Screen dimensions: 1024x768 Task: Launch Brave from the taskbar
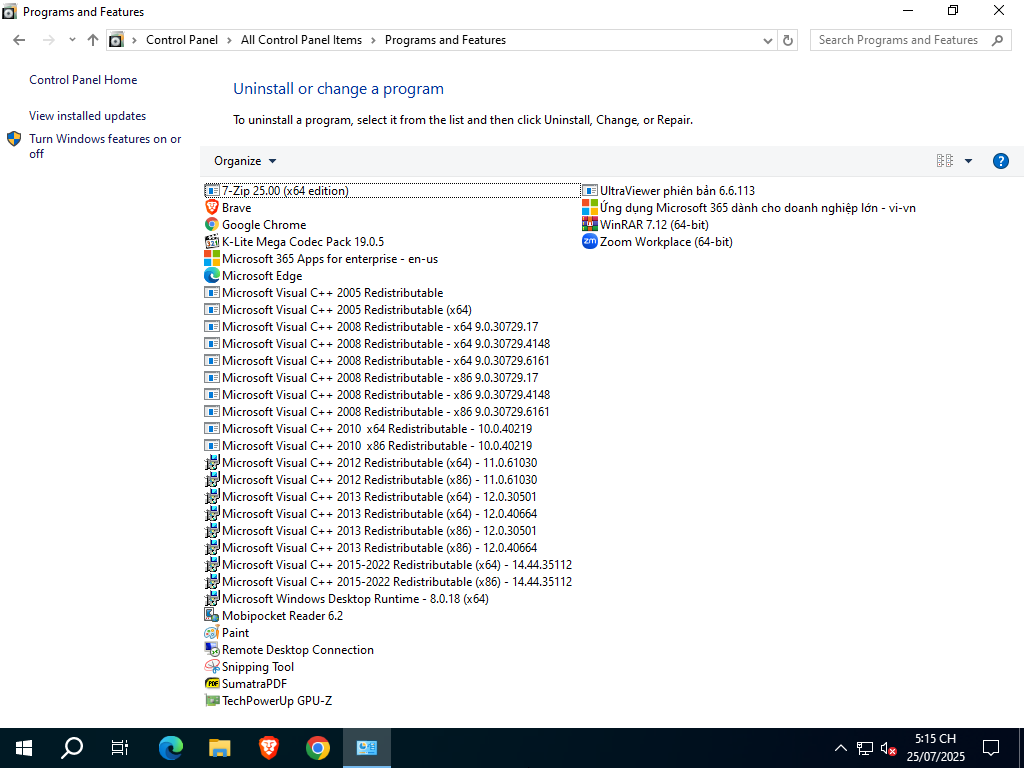269,747
